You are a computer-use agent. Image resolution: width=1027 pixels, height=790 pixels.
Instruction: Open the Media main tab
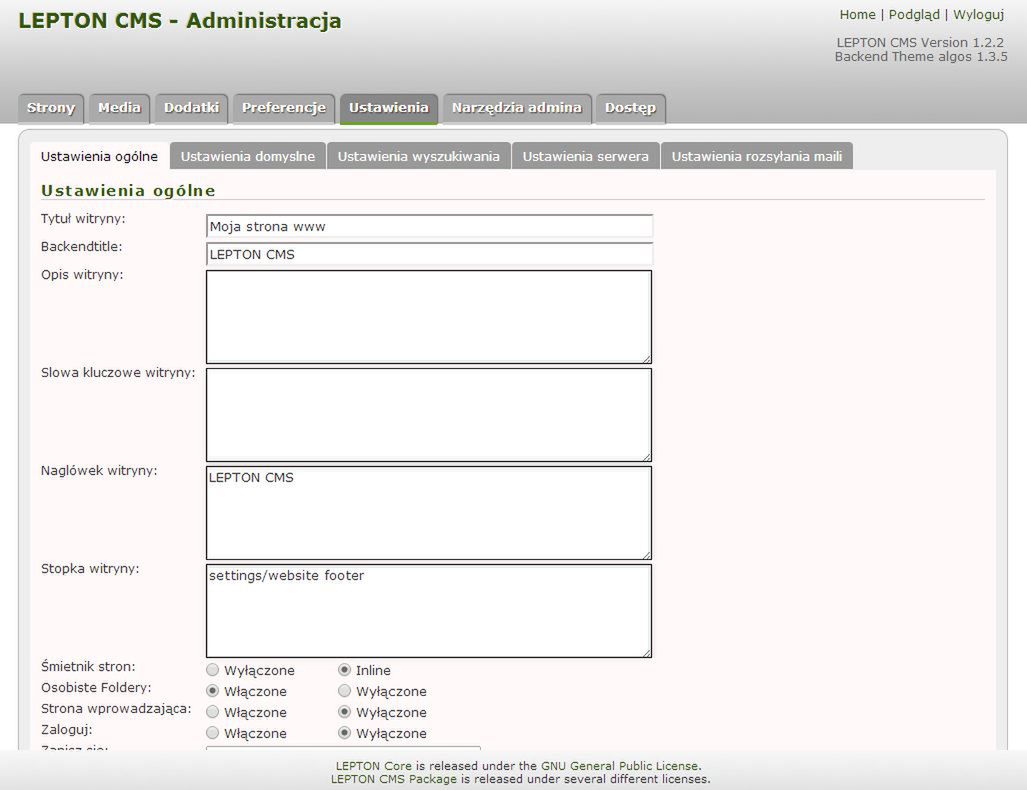coord(119,108)
